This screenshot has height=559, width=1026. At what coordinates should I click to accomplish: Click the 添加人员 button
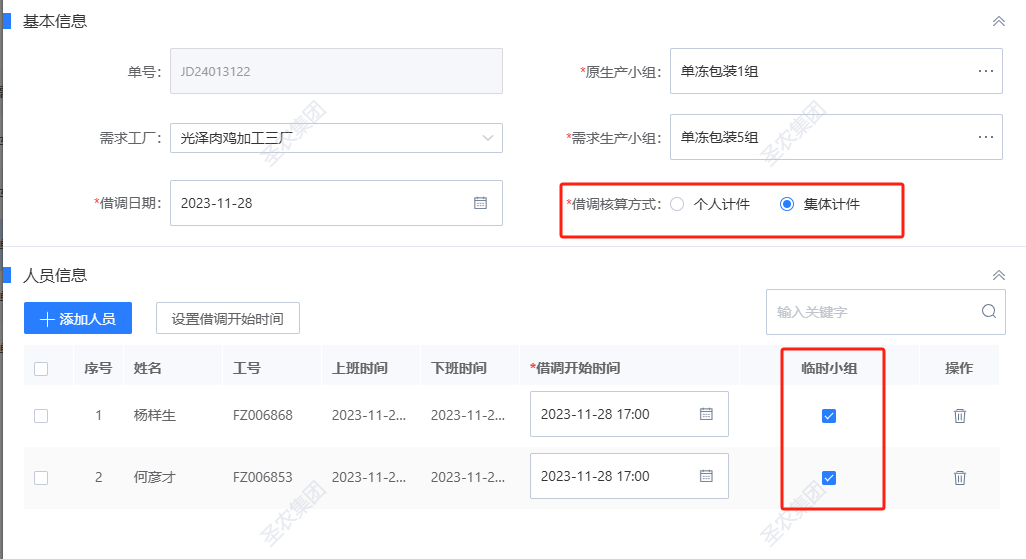coord(78,319)
